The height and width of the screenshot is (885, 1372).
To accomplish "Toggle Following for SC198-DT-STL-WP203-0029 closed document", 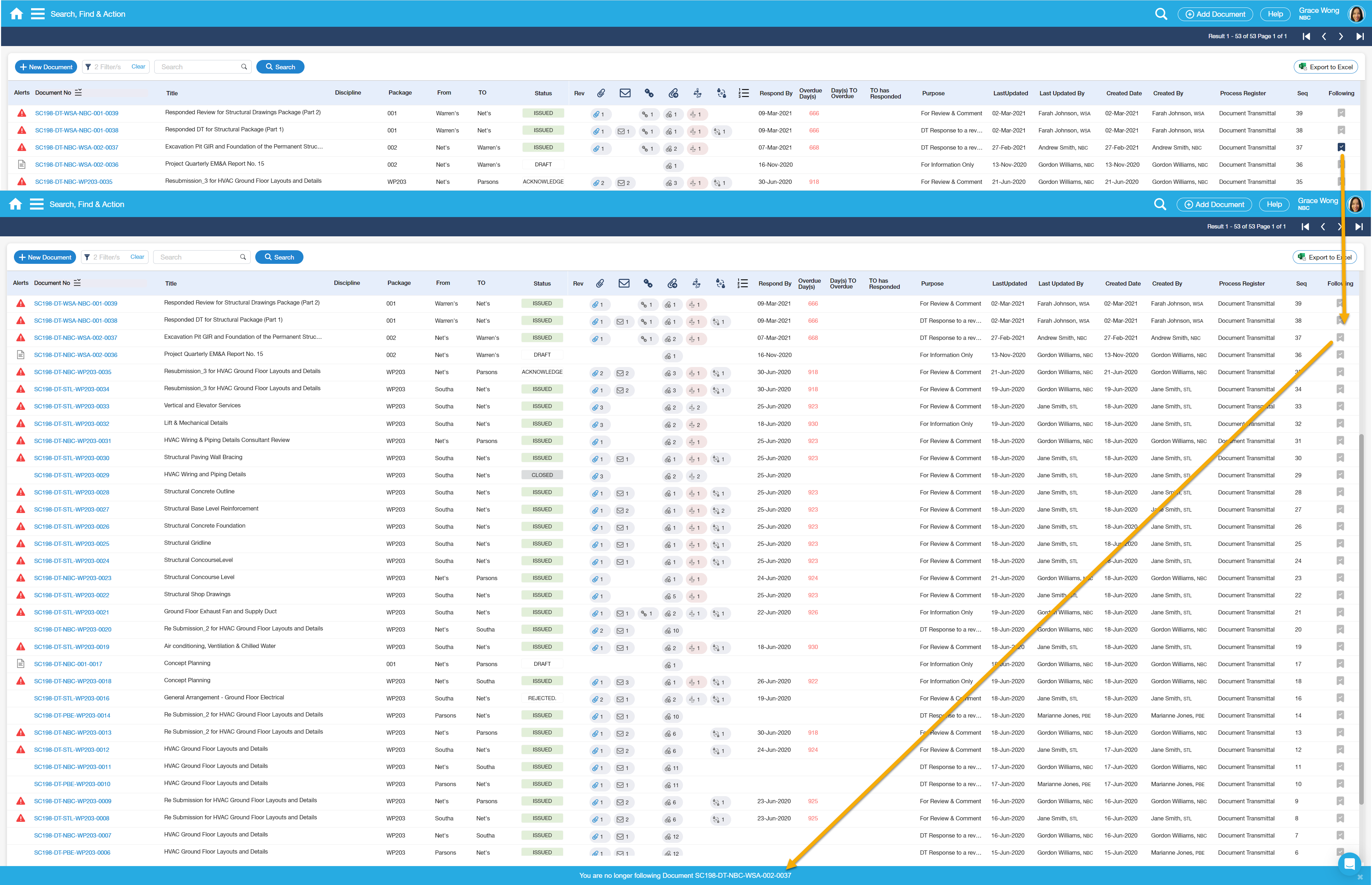I will click(x=1340, y=475).
